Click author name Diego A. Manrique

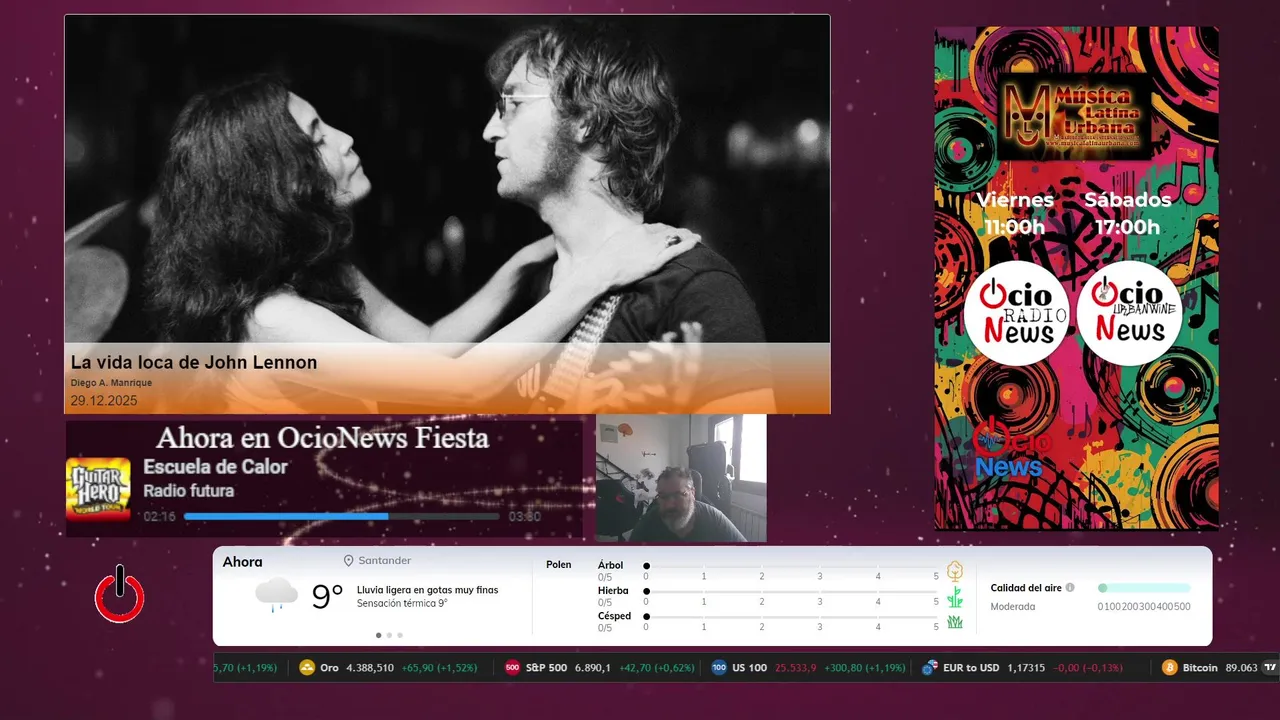[x=111, y=383]
